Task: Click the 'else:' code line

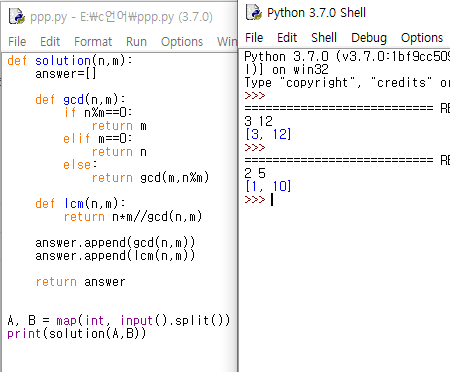Action: 80,165
